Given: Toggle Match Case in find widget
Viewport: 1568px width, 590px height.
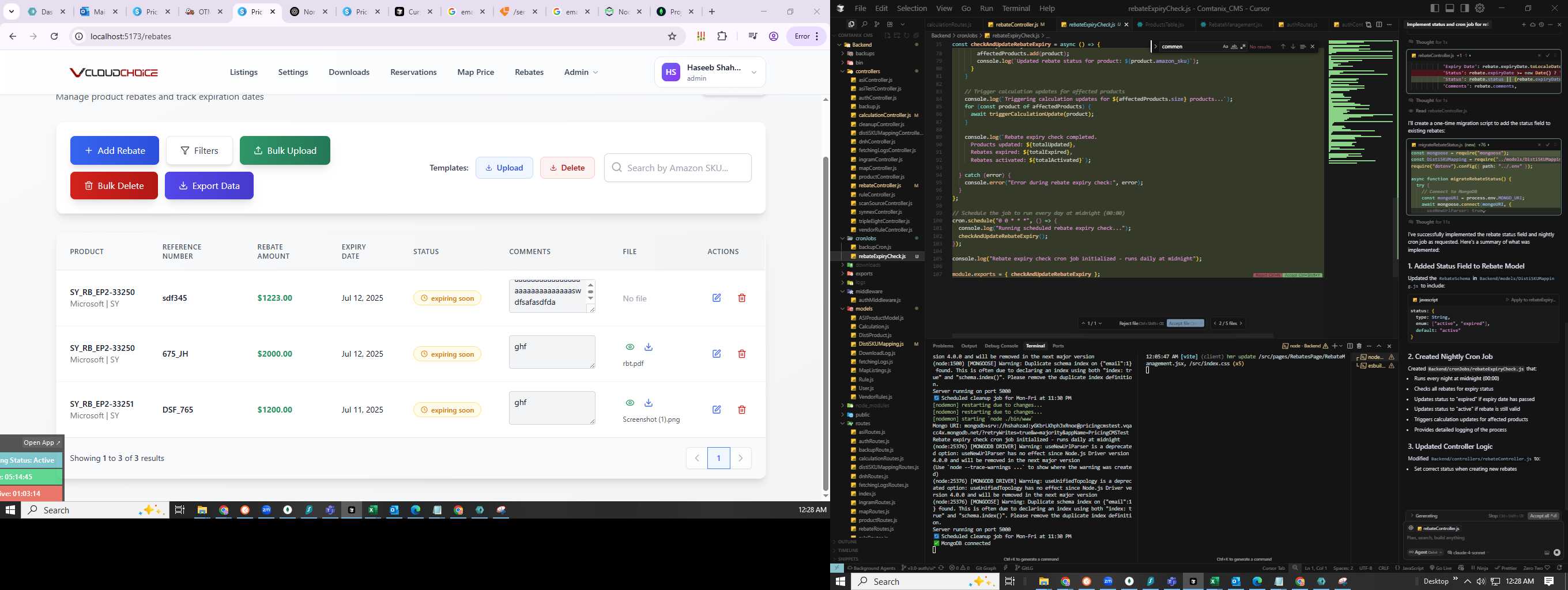Looking at the screenshot, I should (x=1226, y=46).
